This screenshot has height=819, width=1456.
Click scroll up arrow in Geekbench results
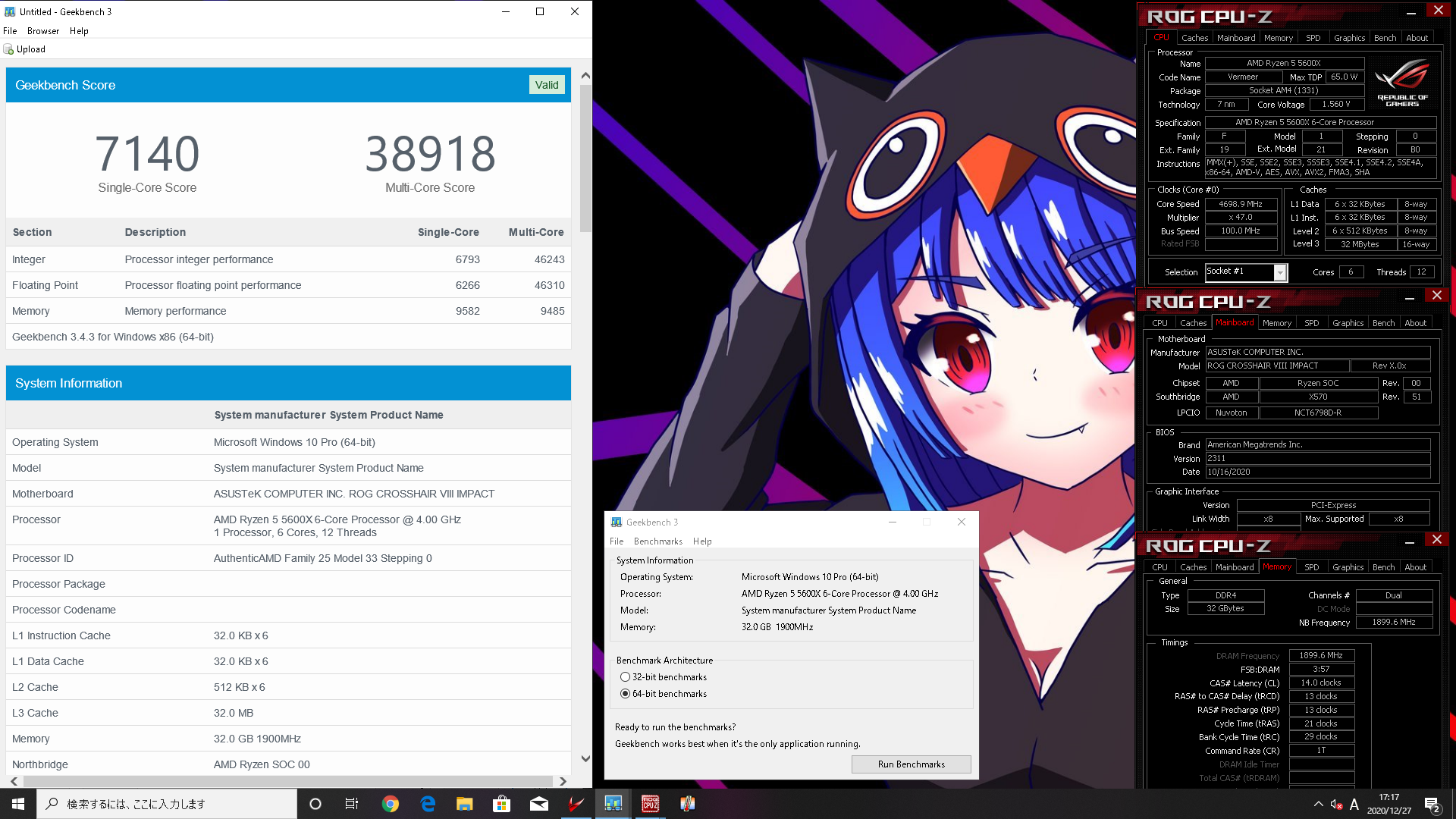(585, 76)
